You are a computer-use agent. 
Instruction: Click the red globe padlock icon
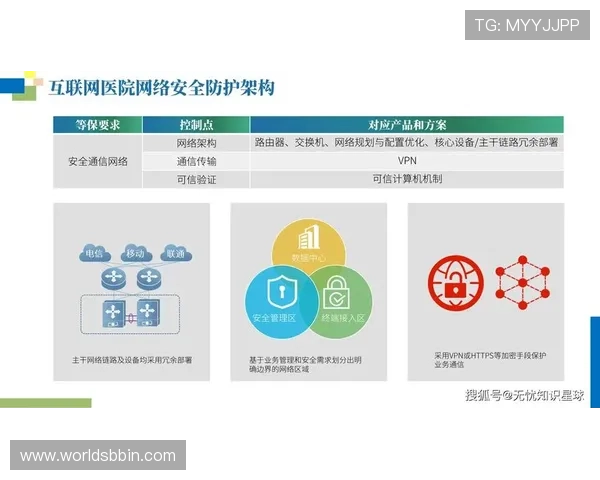pyautogui.click(x=455, y=283)
